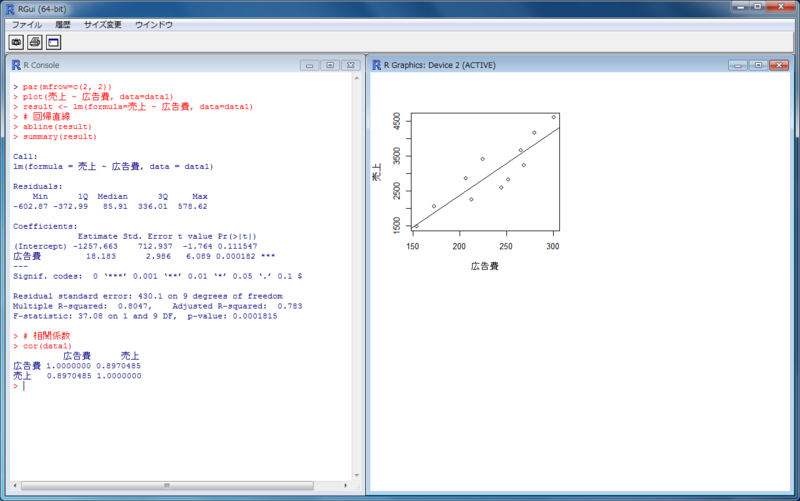Close the R Console window

pyautogui.click(x=351, y=65)
